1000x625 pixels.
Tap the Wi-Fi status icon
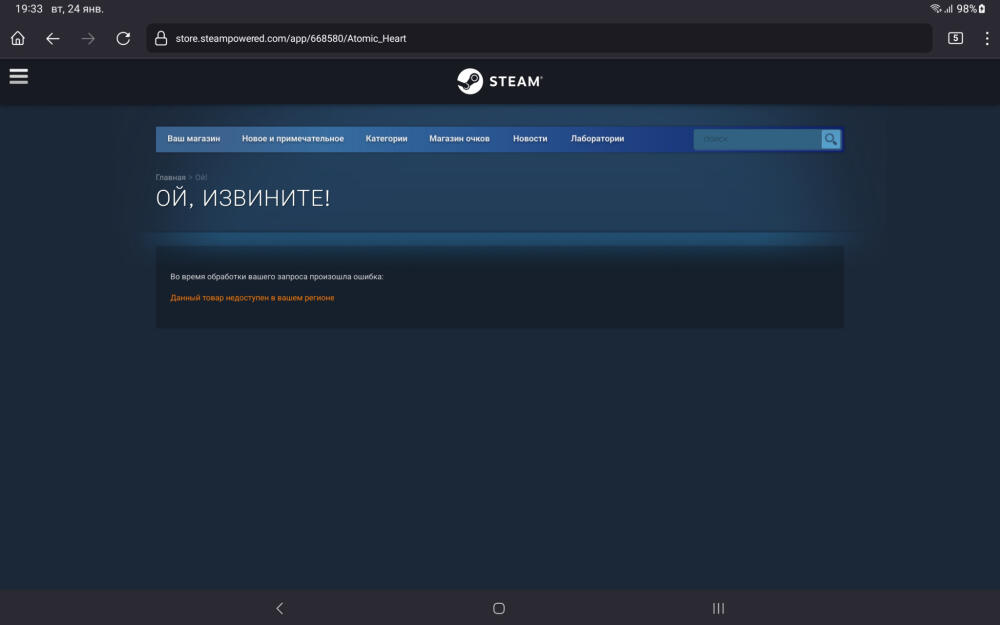pos(936,9)
